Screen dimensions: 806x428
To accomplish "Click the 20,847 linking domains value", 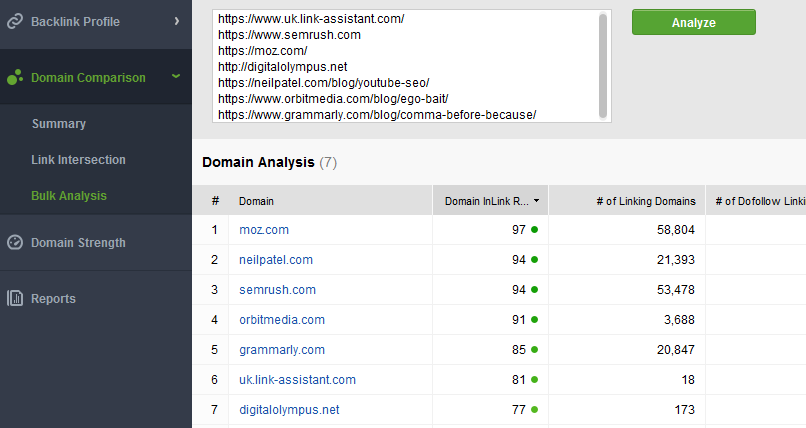I will 675,350.
